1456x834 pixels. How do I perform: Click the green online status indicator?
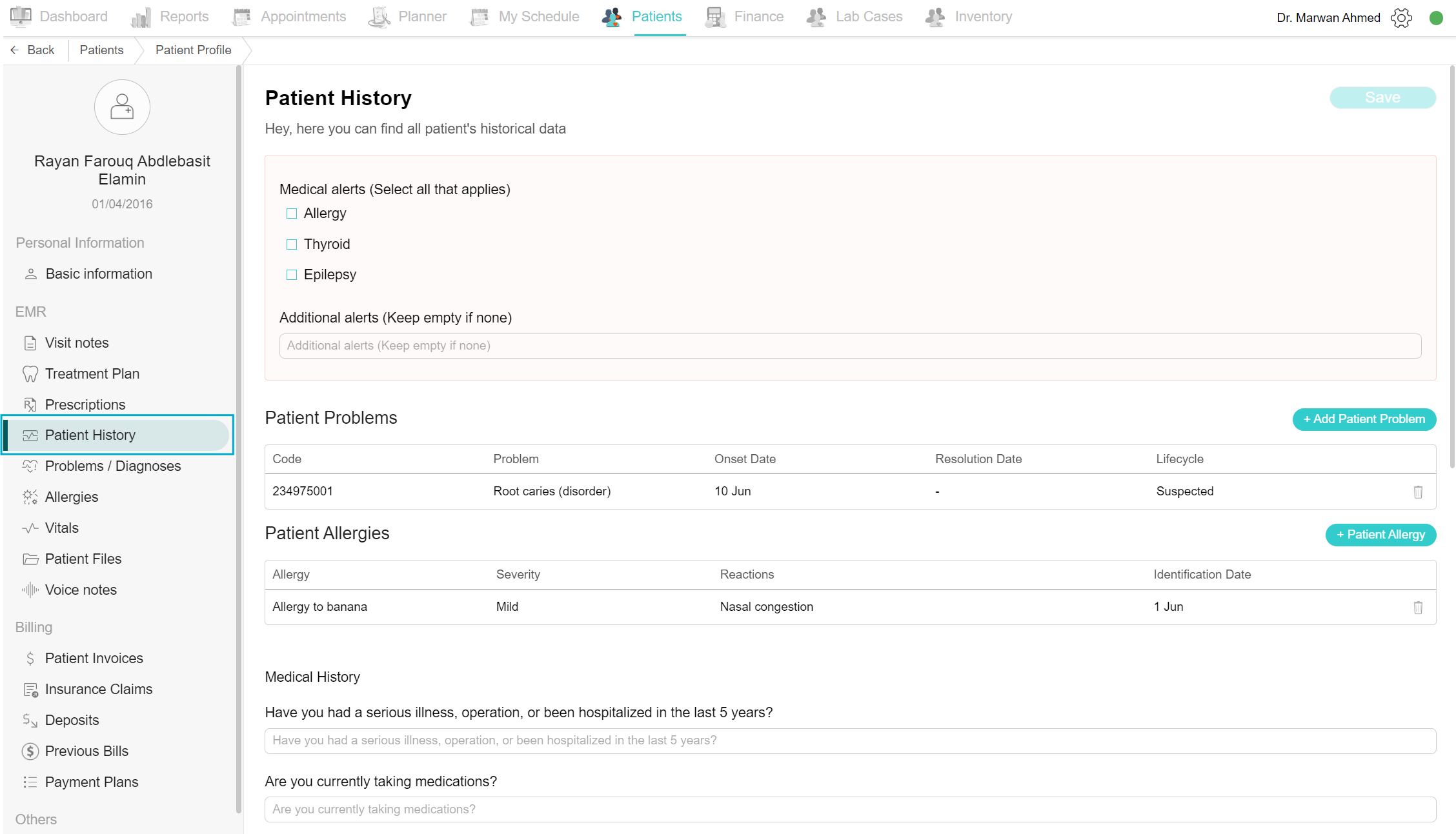pyautogui.click(x=1436, y=18)
